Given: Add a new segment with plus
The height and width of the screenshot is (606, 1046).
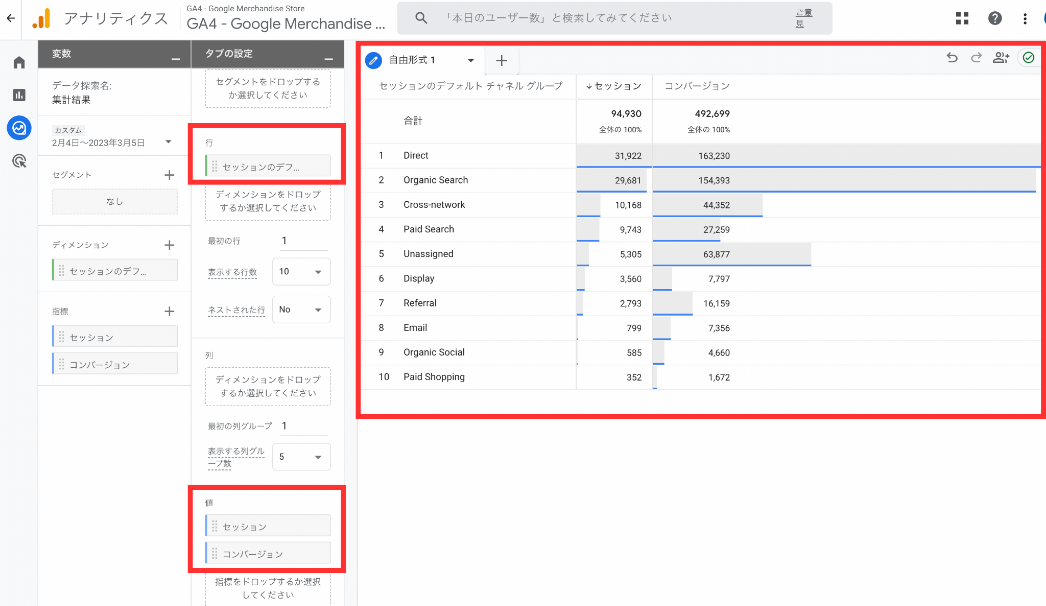Looking at the screenshot, I should [169, 175].
